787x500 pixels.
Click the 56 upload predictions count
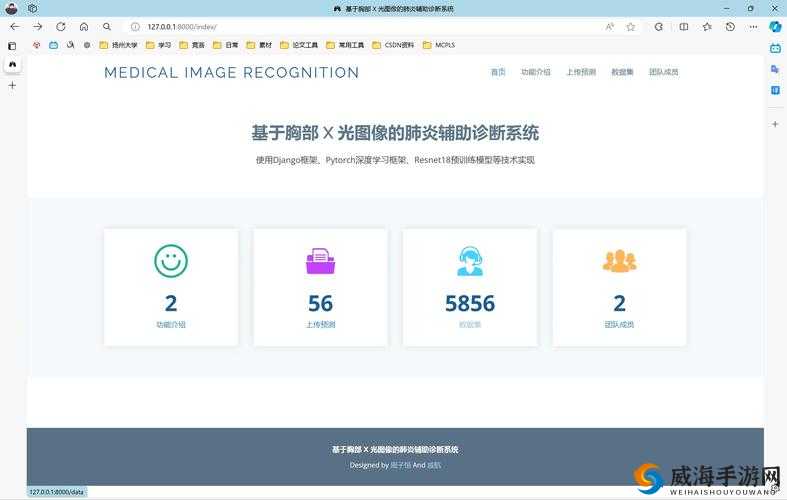click(320, 303)
